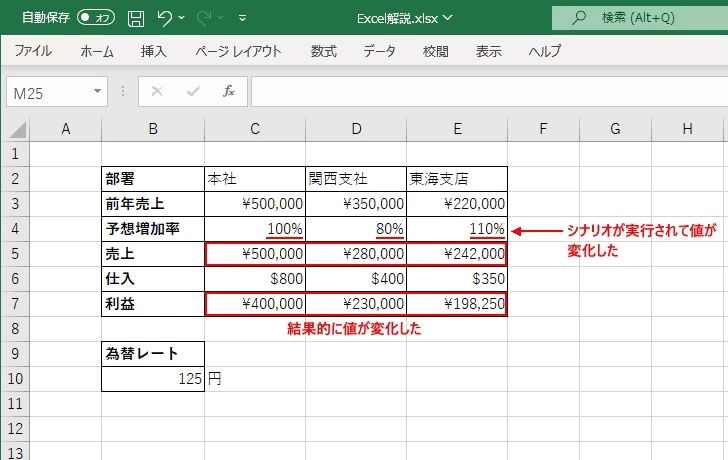Viewport: 728px width, 460px height.
Task: Switch to the 挿入 tab
Action: point(154,51)
